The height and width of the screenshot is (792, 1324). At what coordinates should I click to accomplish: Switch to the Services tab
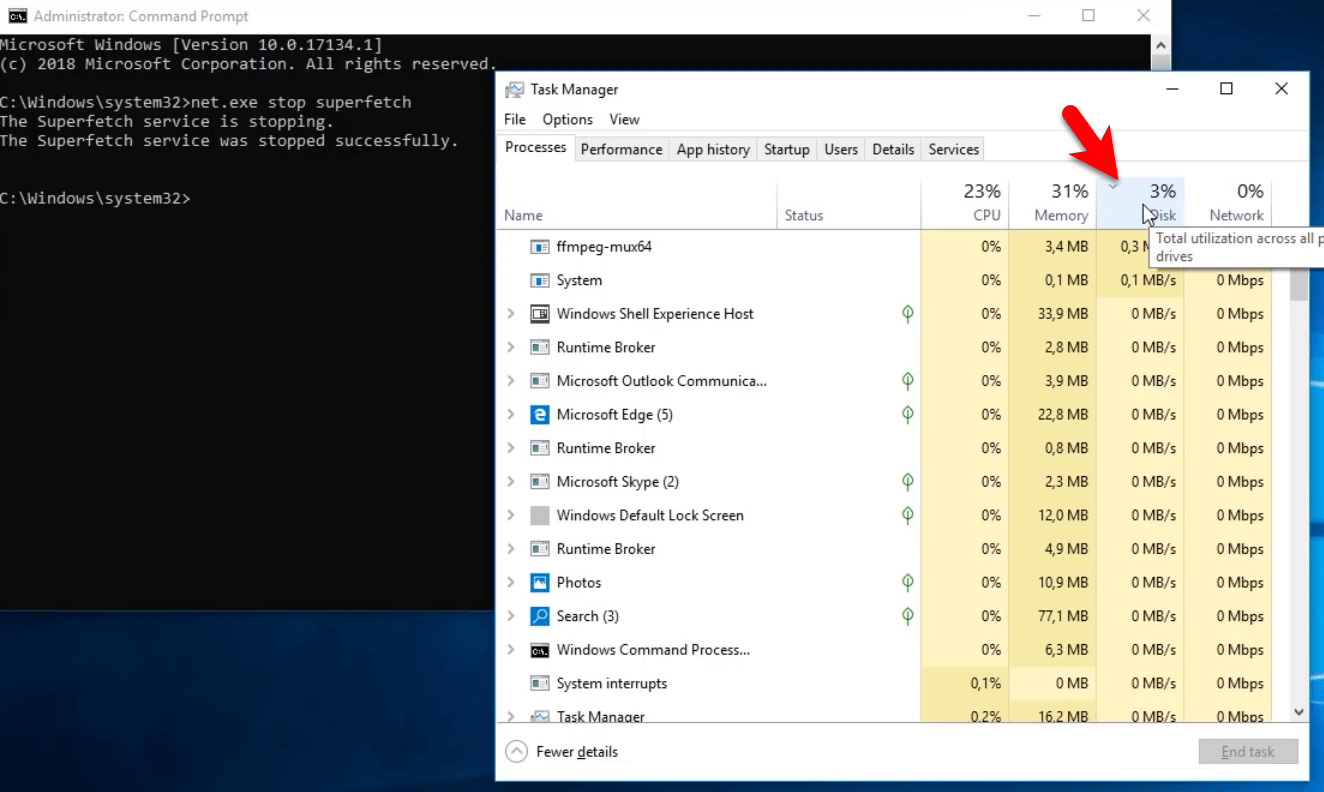(954, 149)
